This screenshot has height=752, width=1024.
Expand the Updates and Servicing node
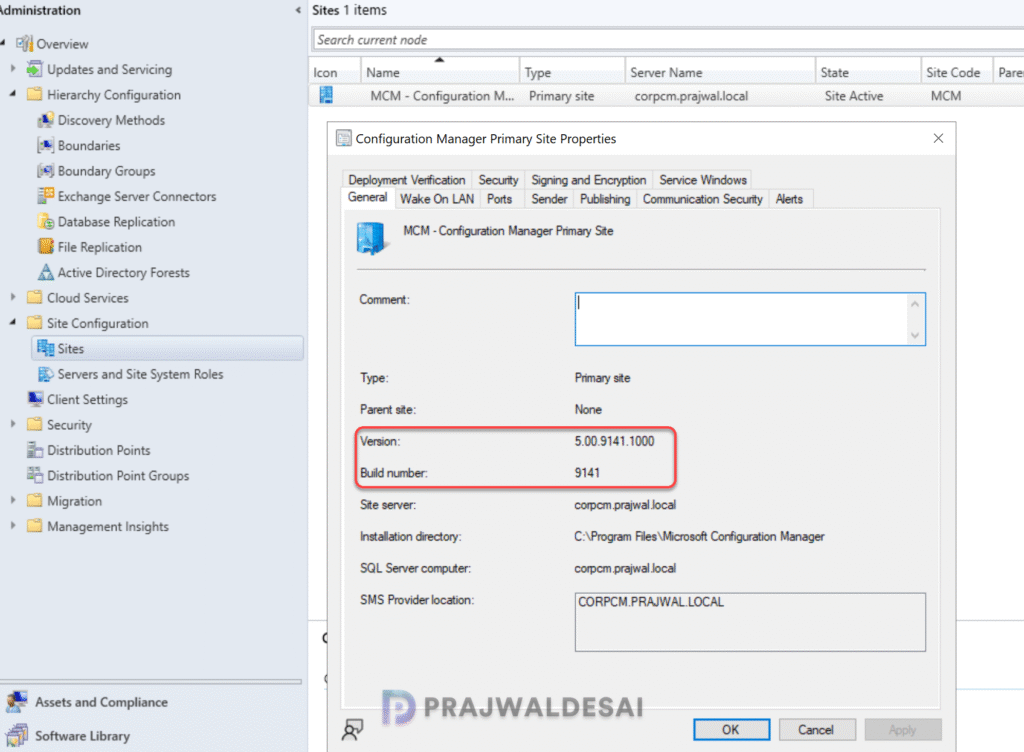(x=13, y=68)
